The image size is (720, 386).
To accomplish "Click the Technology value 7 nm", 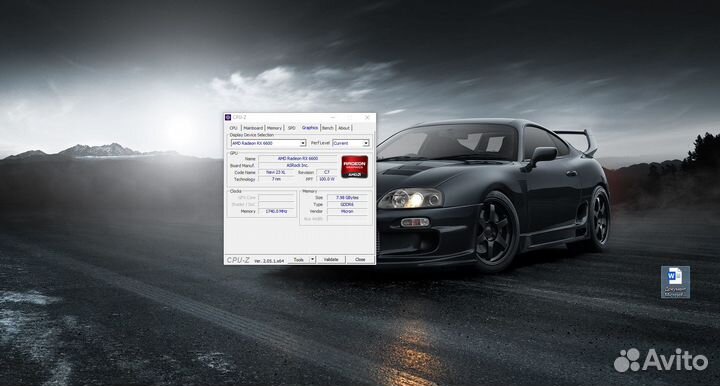I will click(x=276, y=179).
